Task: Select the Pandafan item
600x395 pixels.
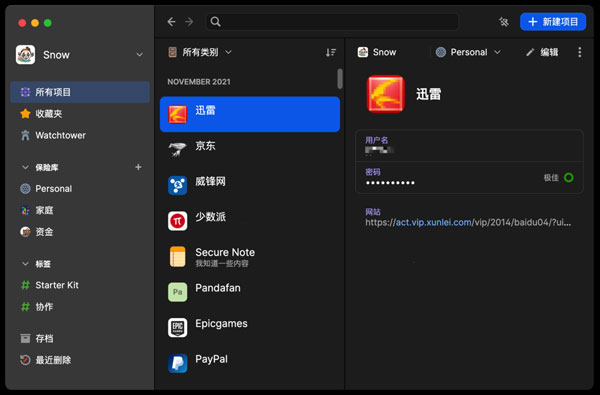Action: coord(250,292)
